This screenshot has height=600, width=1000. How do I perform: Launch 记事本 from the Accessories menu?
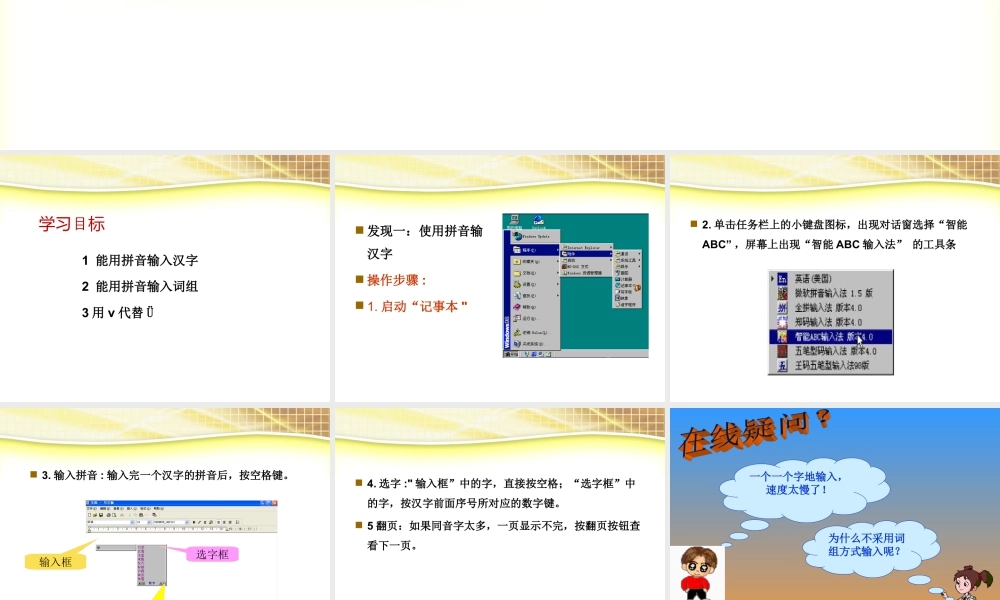(626, 286)
